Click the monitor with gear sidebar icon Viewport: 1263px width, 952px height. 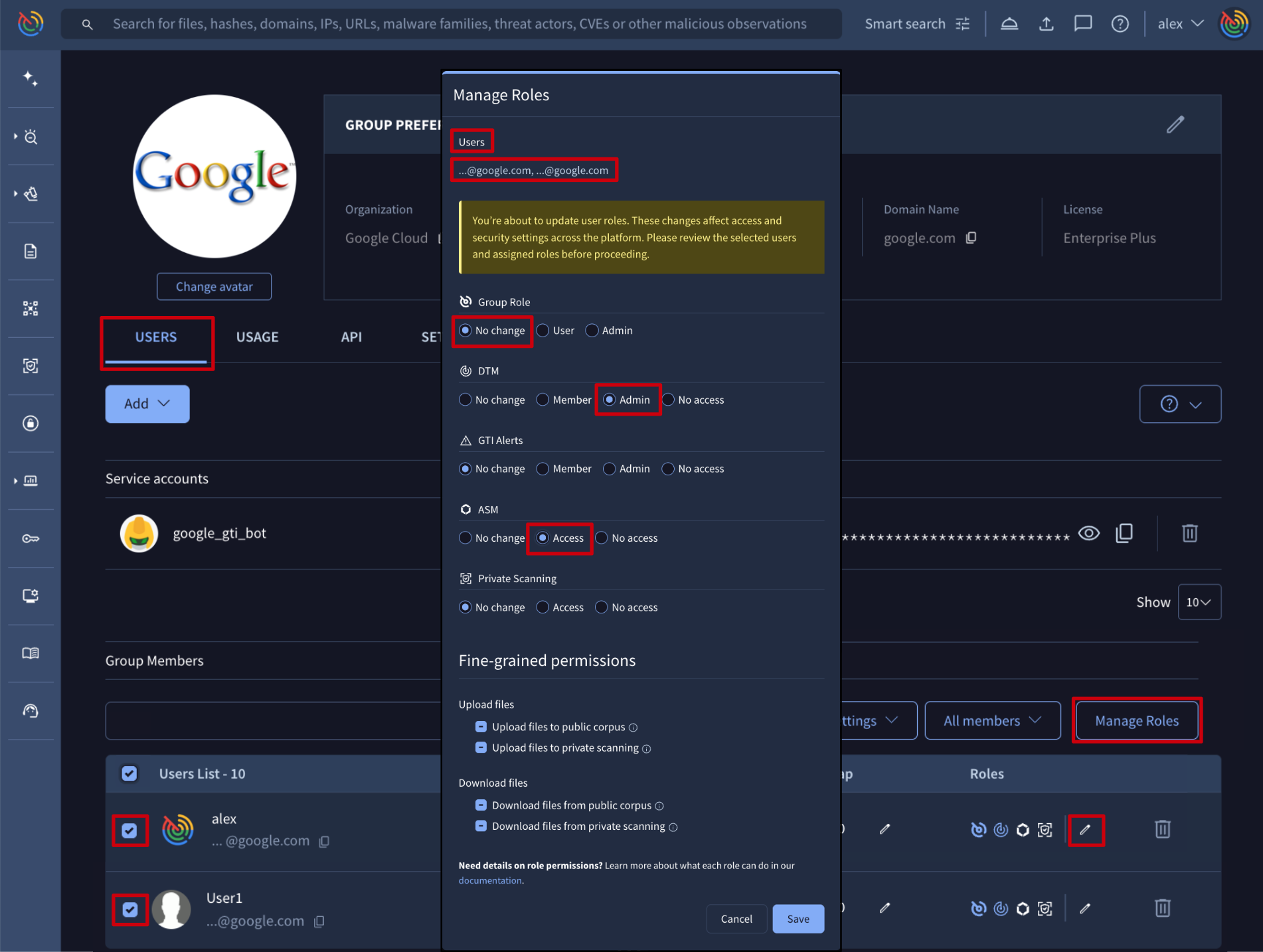pyautogui.click(x=31, y=595)
